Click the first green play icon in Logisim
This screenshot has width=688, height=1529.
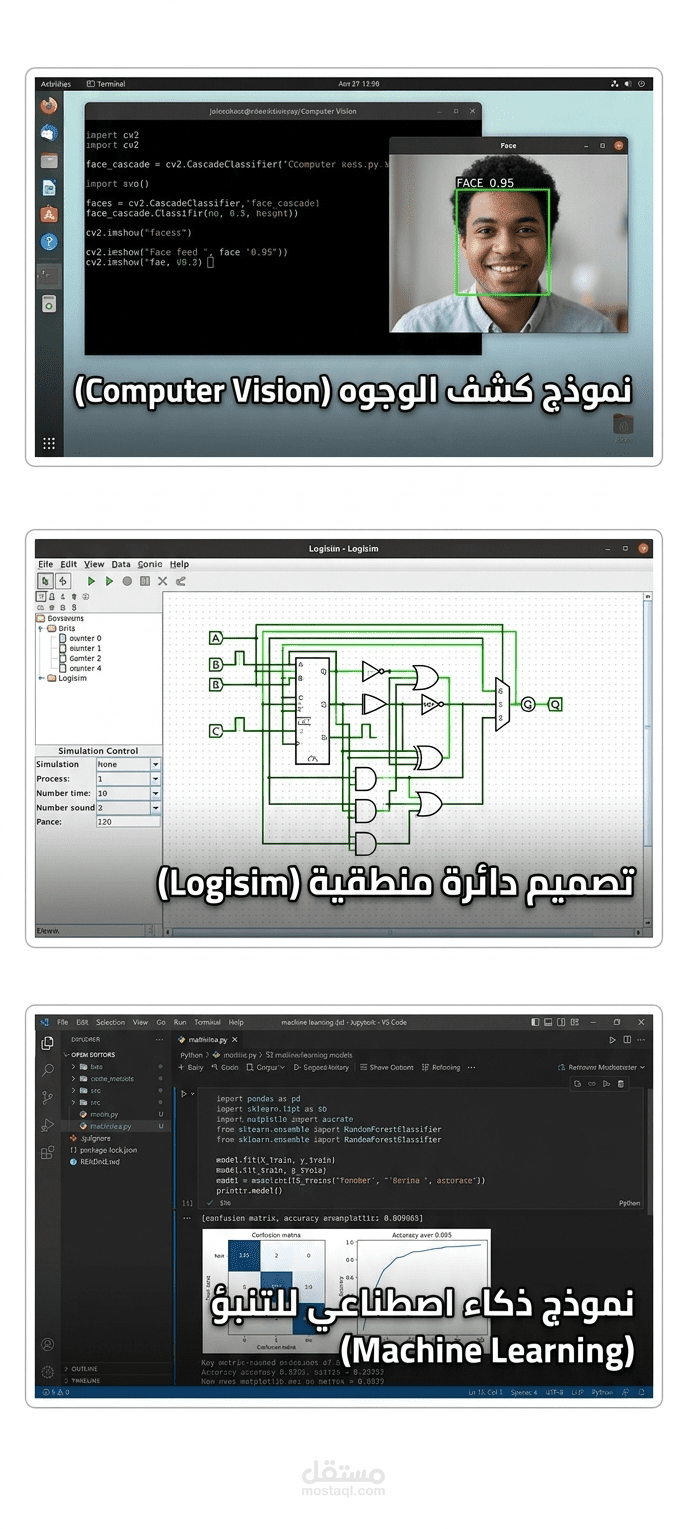pyautogui.click(x=92, y=580)
